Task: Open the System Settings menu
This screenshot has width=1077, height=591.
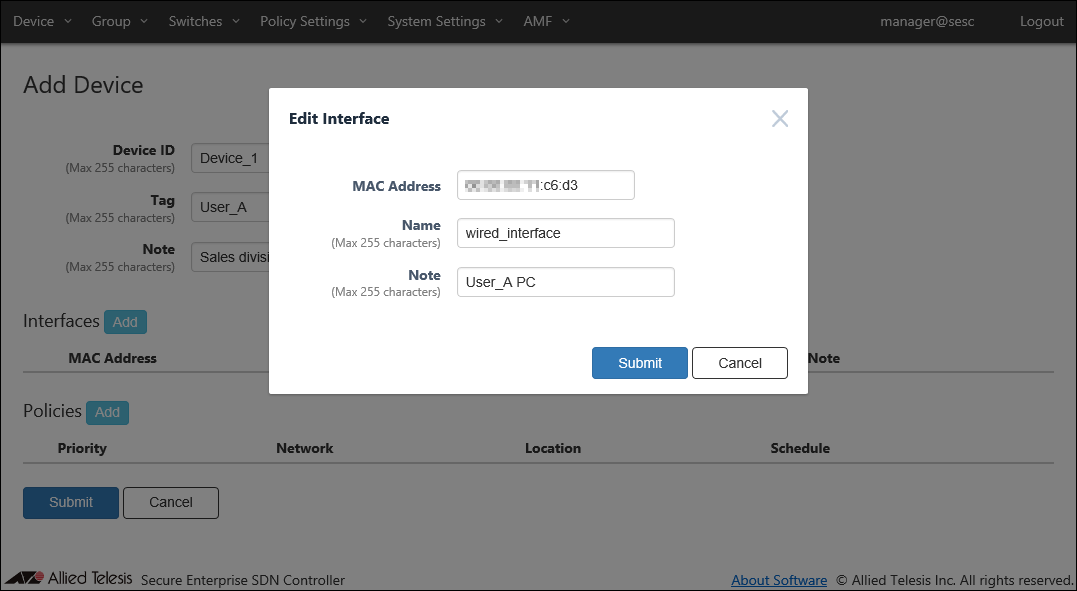Action: 444,21
